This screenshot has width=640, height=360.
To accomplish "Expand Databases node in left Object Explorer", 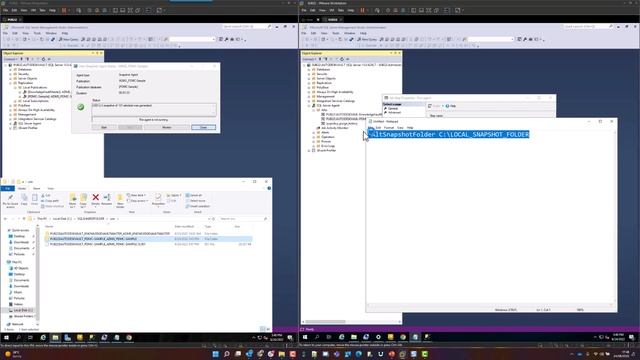I will coord(11,70).
